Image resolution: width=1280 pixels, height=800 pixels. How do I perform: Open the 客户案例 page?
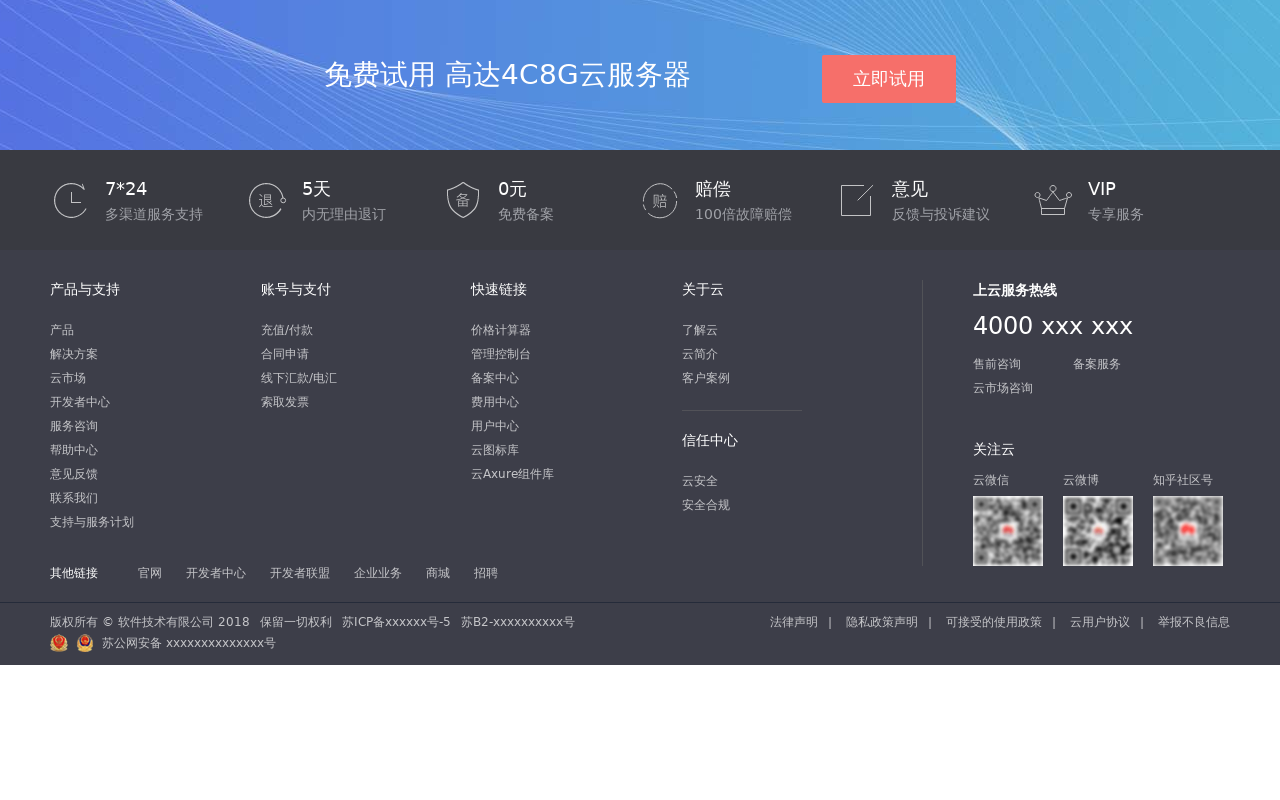[705, 377]
